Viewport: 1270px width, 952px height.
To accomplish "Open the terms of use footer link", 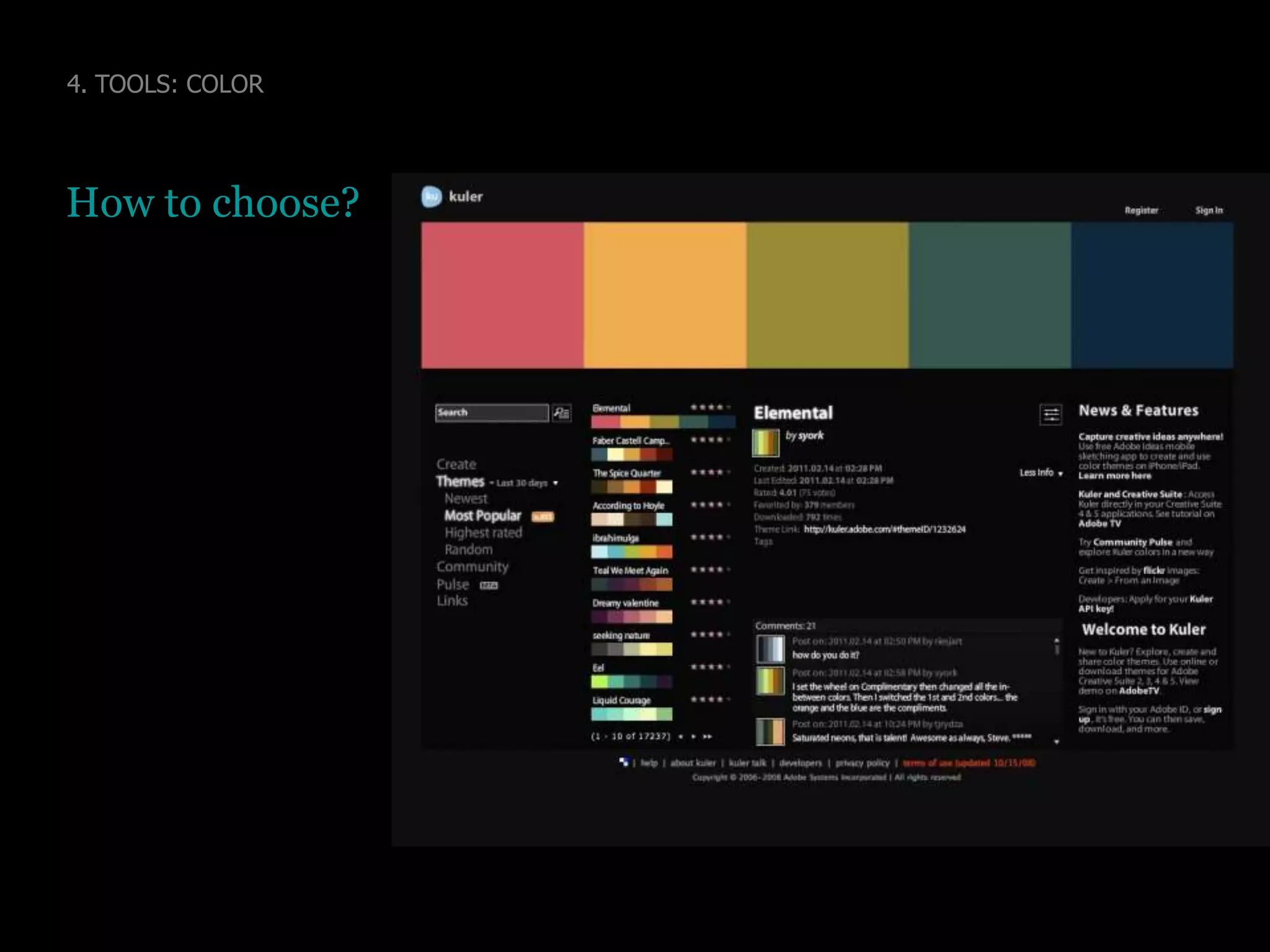I will coord(969,763).
